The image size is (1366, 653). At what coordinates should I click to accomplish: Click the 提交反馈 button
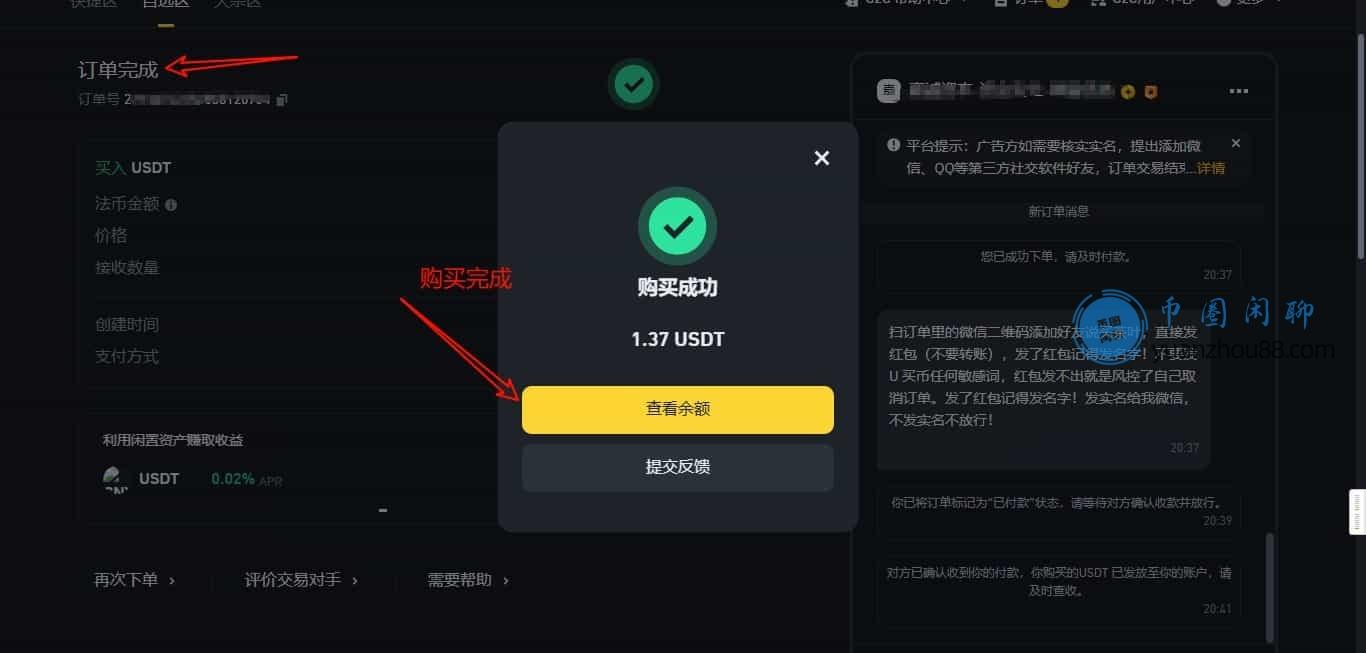tap(678, 467)
